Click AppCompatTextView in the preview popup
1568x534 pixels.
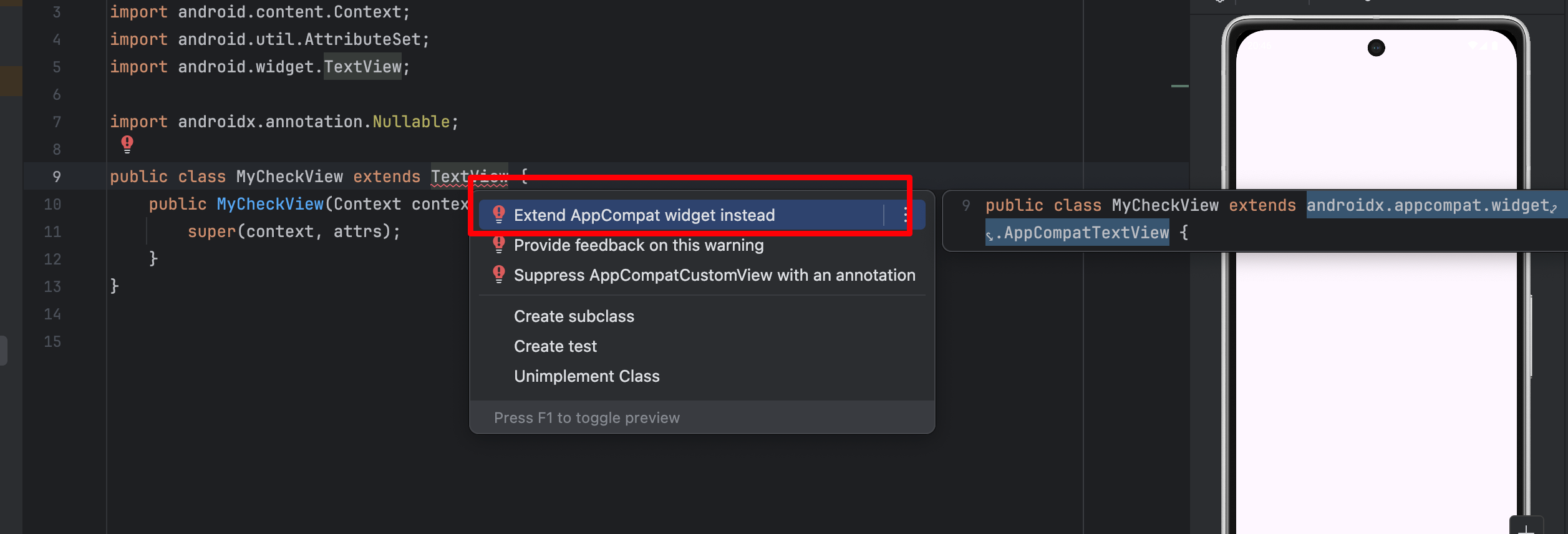coord(1086,233)
